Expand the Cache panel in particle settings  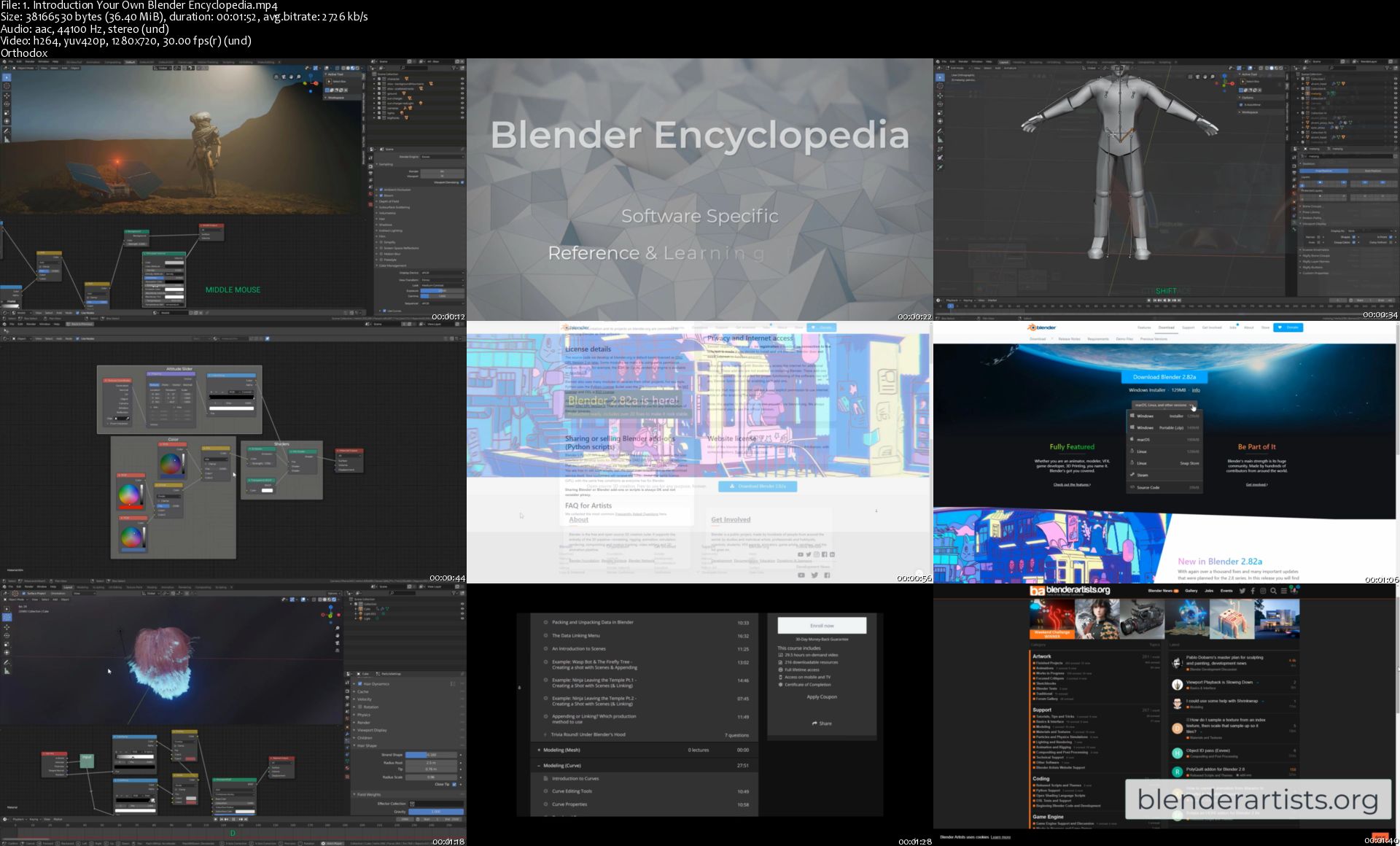(362, 691)
